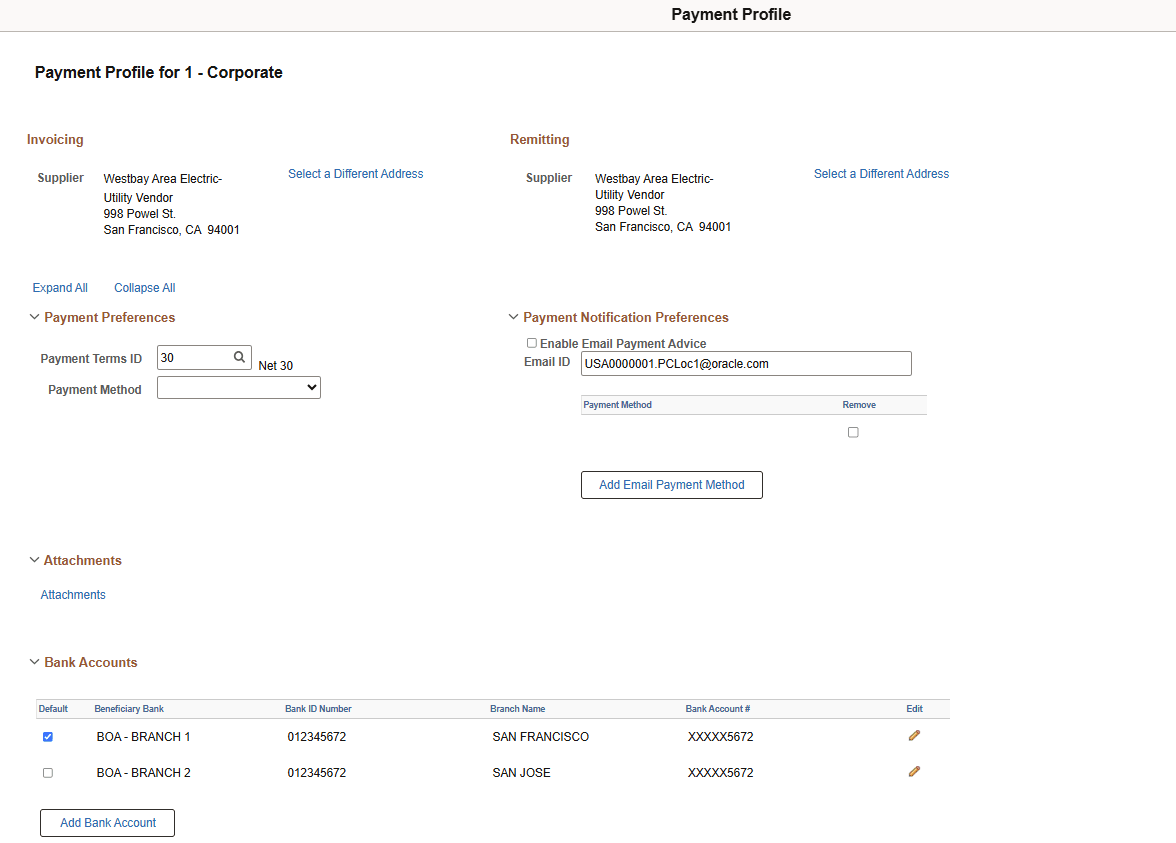Open the Attachments link
1176x843 pixels.
click(72, 594)
